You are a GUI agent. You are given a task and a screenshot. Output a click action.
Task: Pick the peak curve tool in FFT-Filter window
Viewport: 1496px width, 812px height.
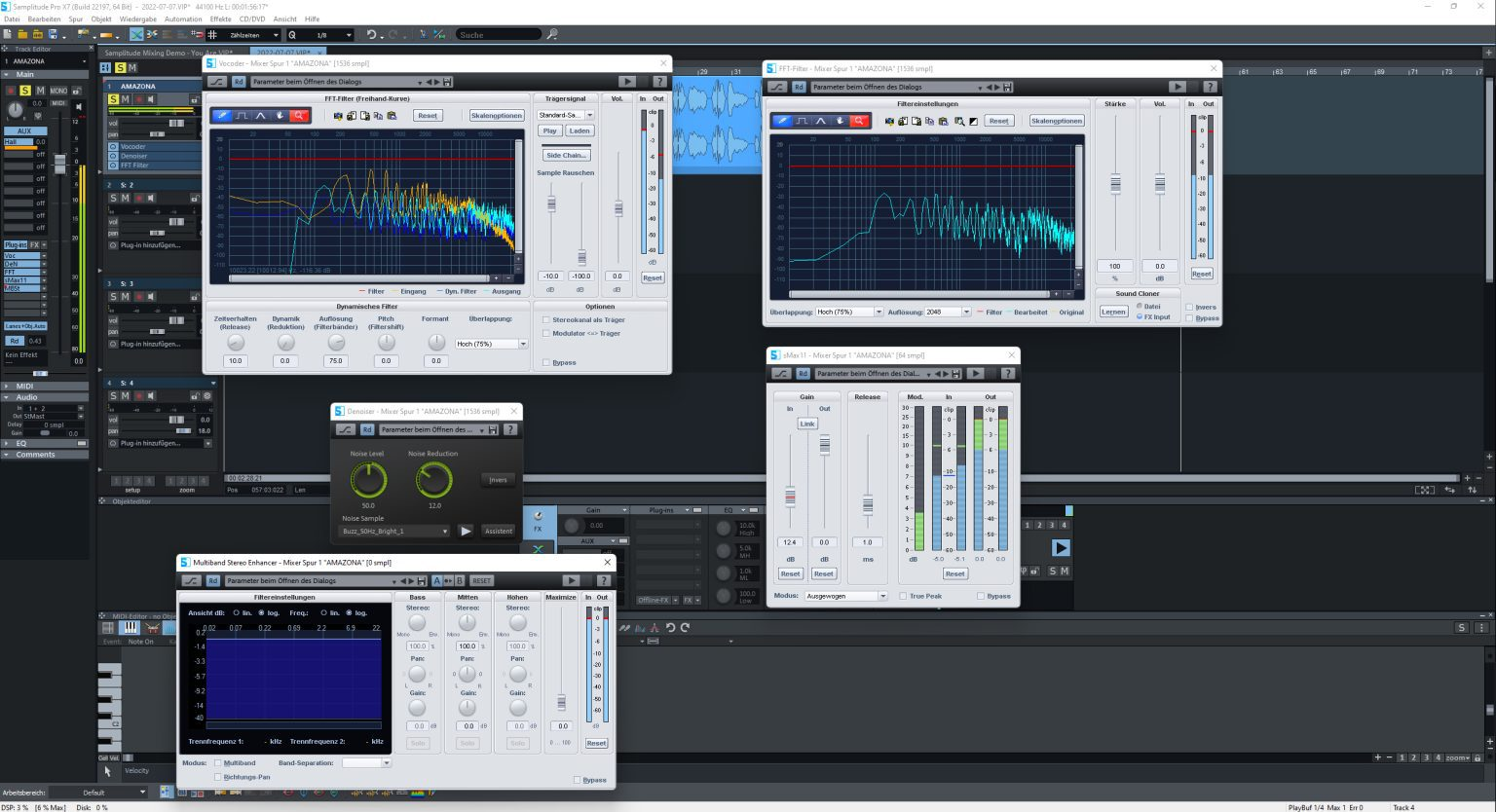820,121
